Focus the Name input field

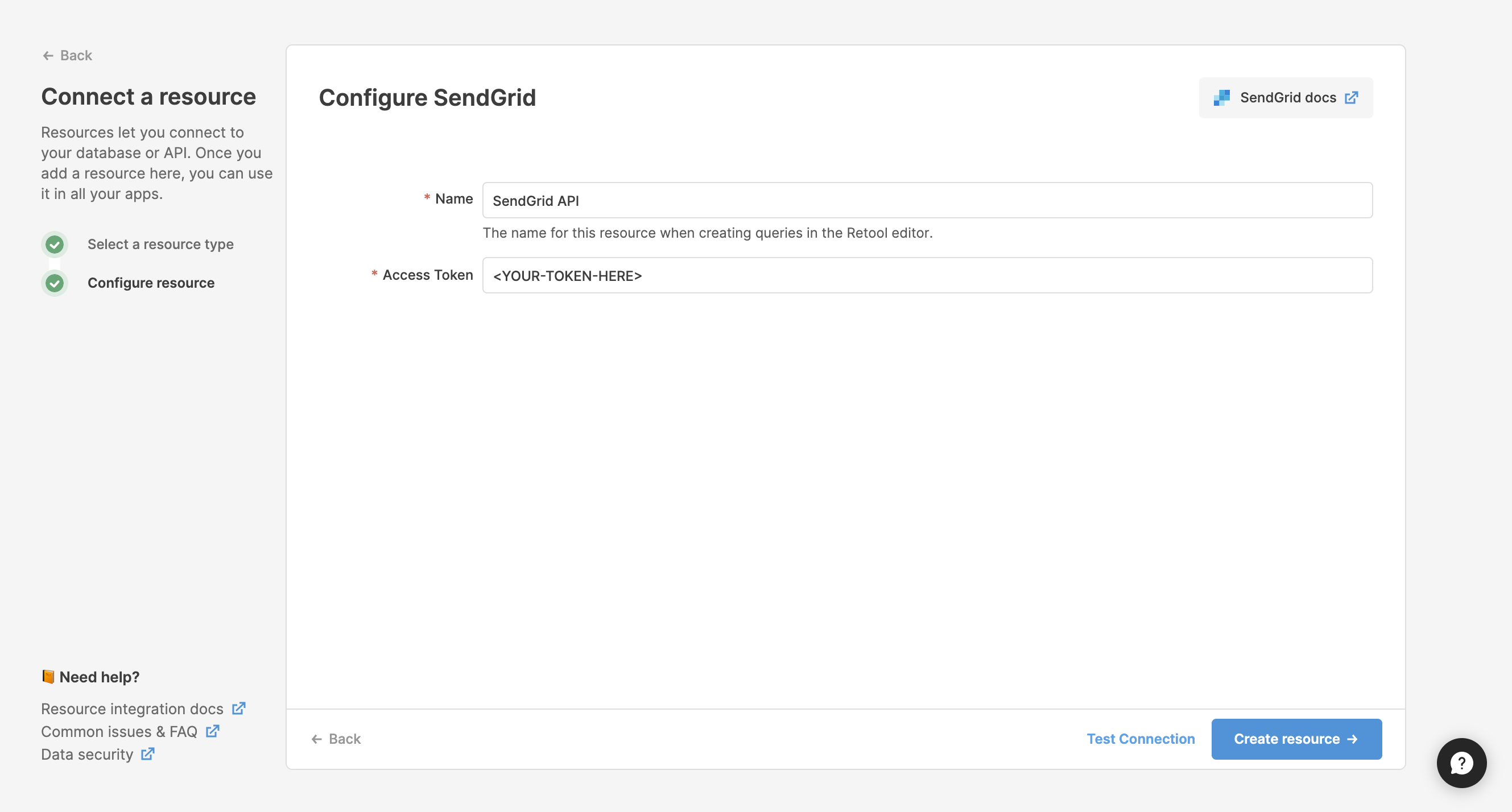[927, 200]
